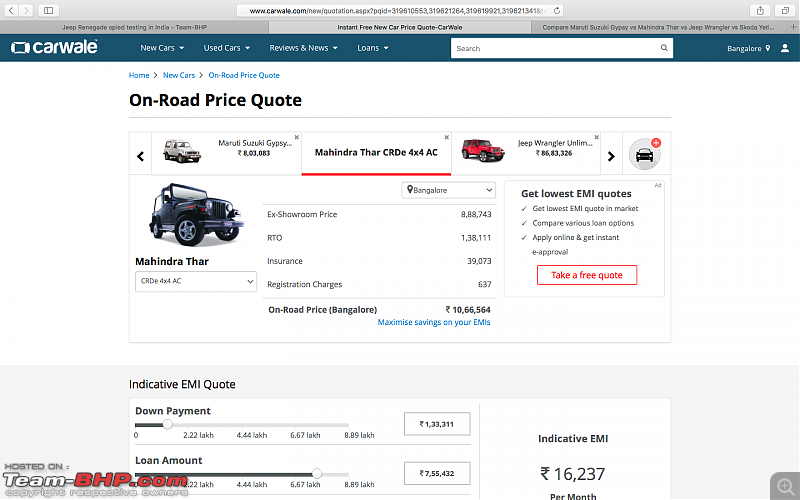This screenshot has height=500, width=800.
Task: Toggle the Safari sidebar button
Action: pyautogui.click(x=48, y=10)
